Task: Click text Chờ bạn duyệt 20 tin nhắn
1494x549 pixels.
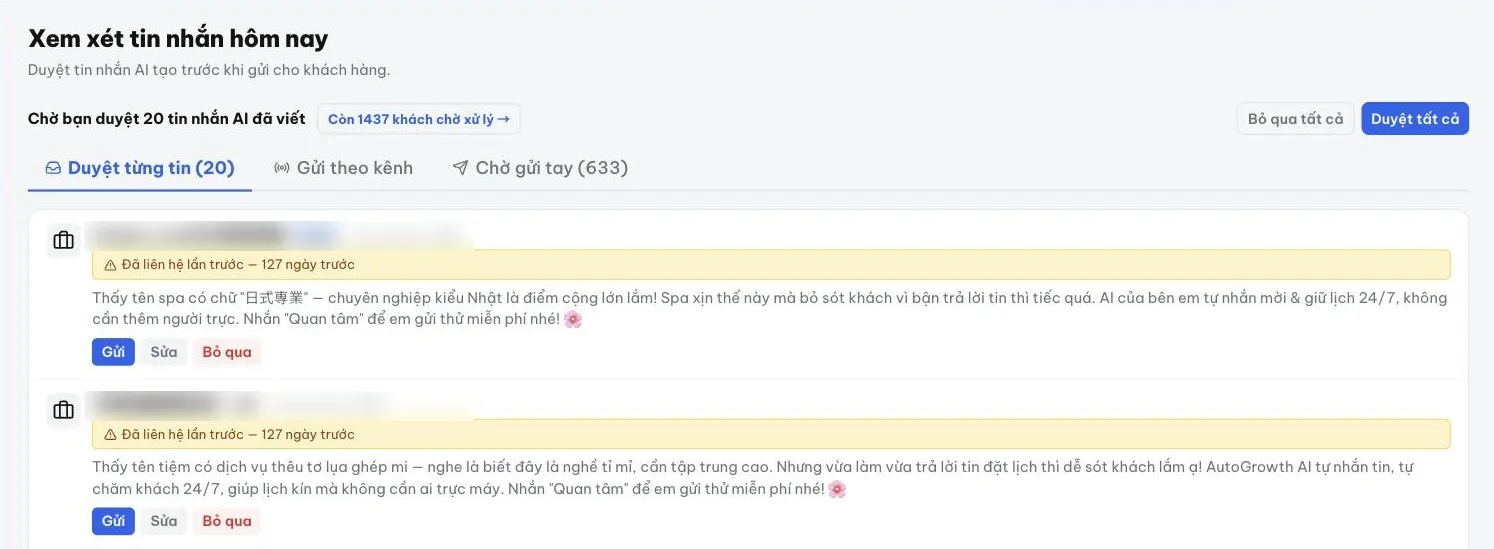Action: (x=167, y=119)
